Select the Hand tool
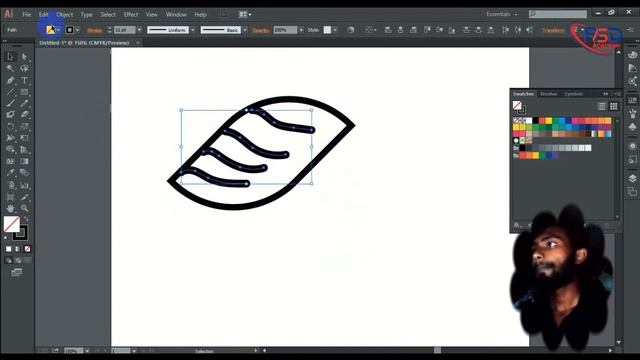 [11, 209]
